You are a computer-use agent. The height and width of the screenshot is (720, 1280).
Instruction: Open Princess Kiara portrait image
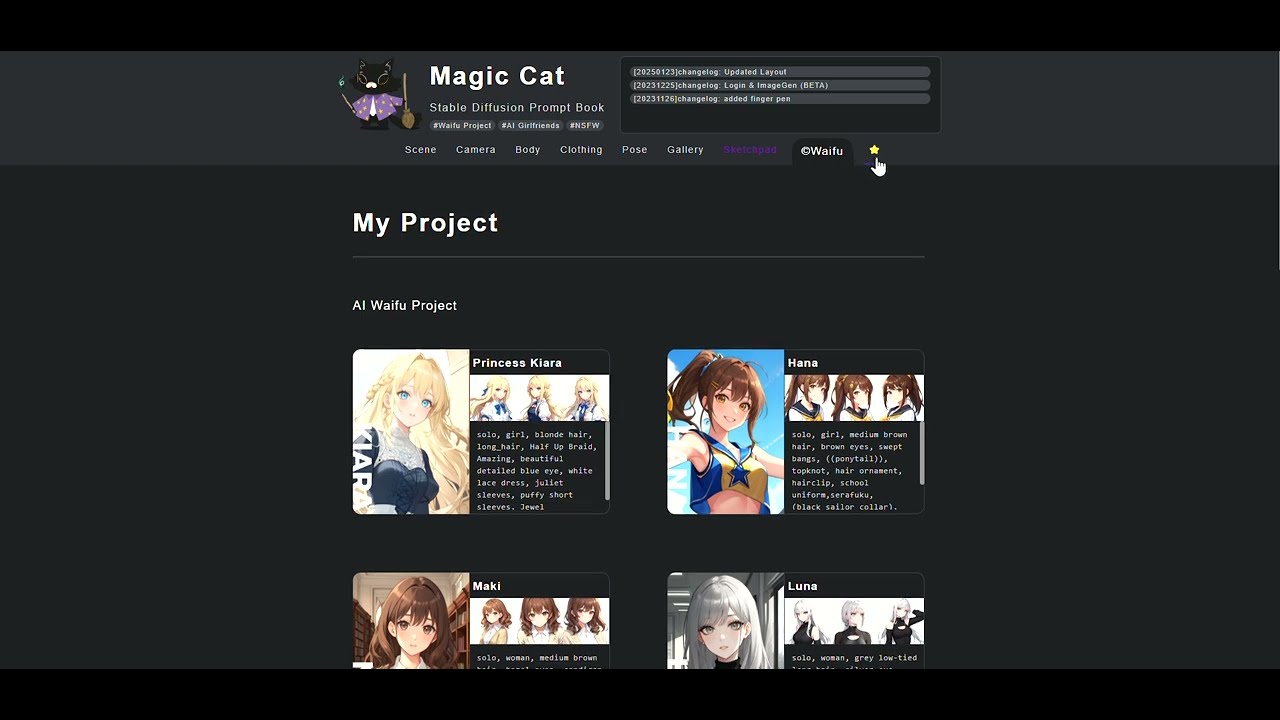pos(411,432)
